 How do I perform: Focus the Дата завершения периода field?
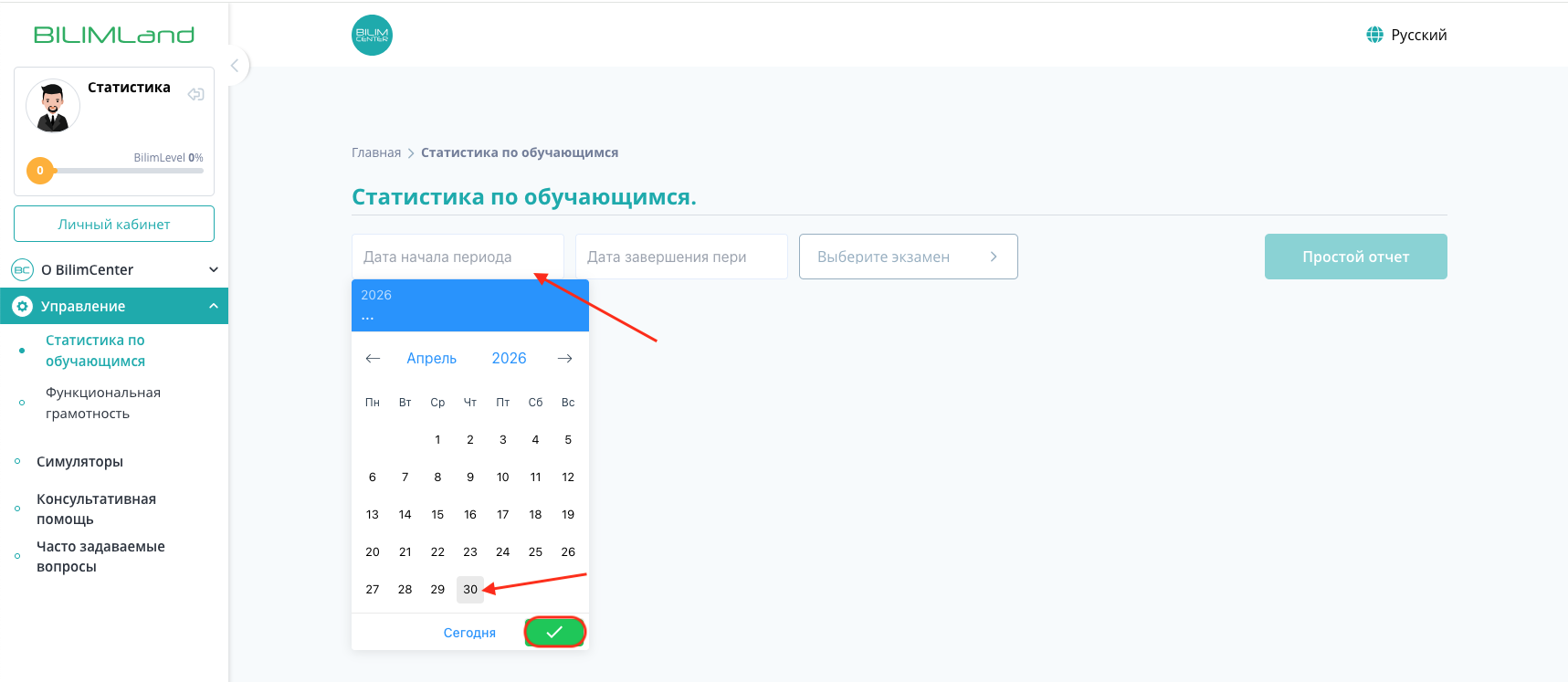click(681, 257)
